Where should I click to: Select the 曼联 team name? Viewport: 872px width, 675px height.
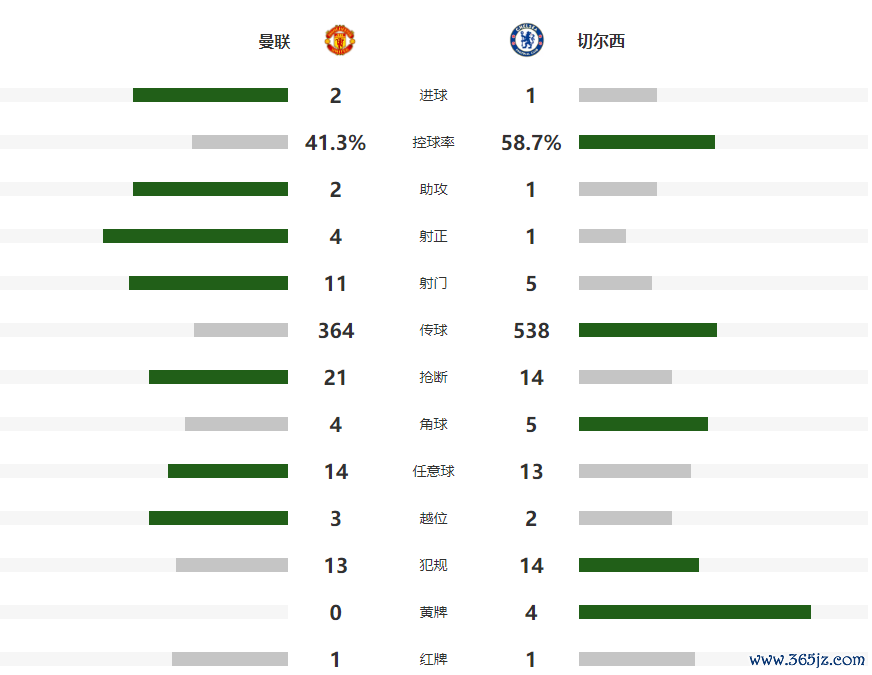tap(274, 42)
